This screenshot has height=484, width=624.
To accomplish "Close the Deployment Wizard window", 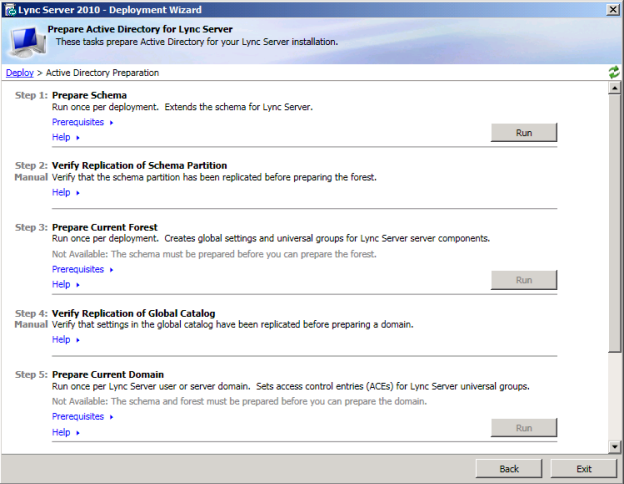I will 611,9.
